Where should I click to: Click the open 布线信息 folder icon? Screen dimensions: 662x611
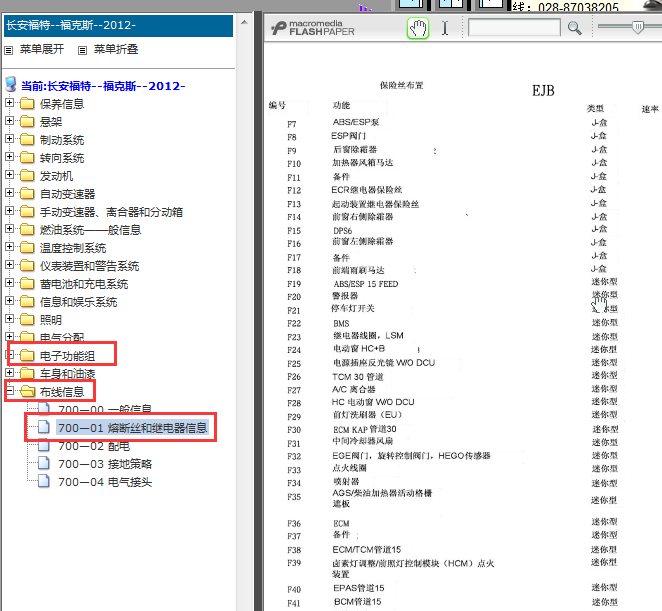click(x=28, y=391)
